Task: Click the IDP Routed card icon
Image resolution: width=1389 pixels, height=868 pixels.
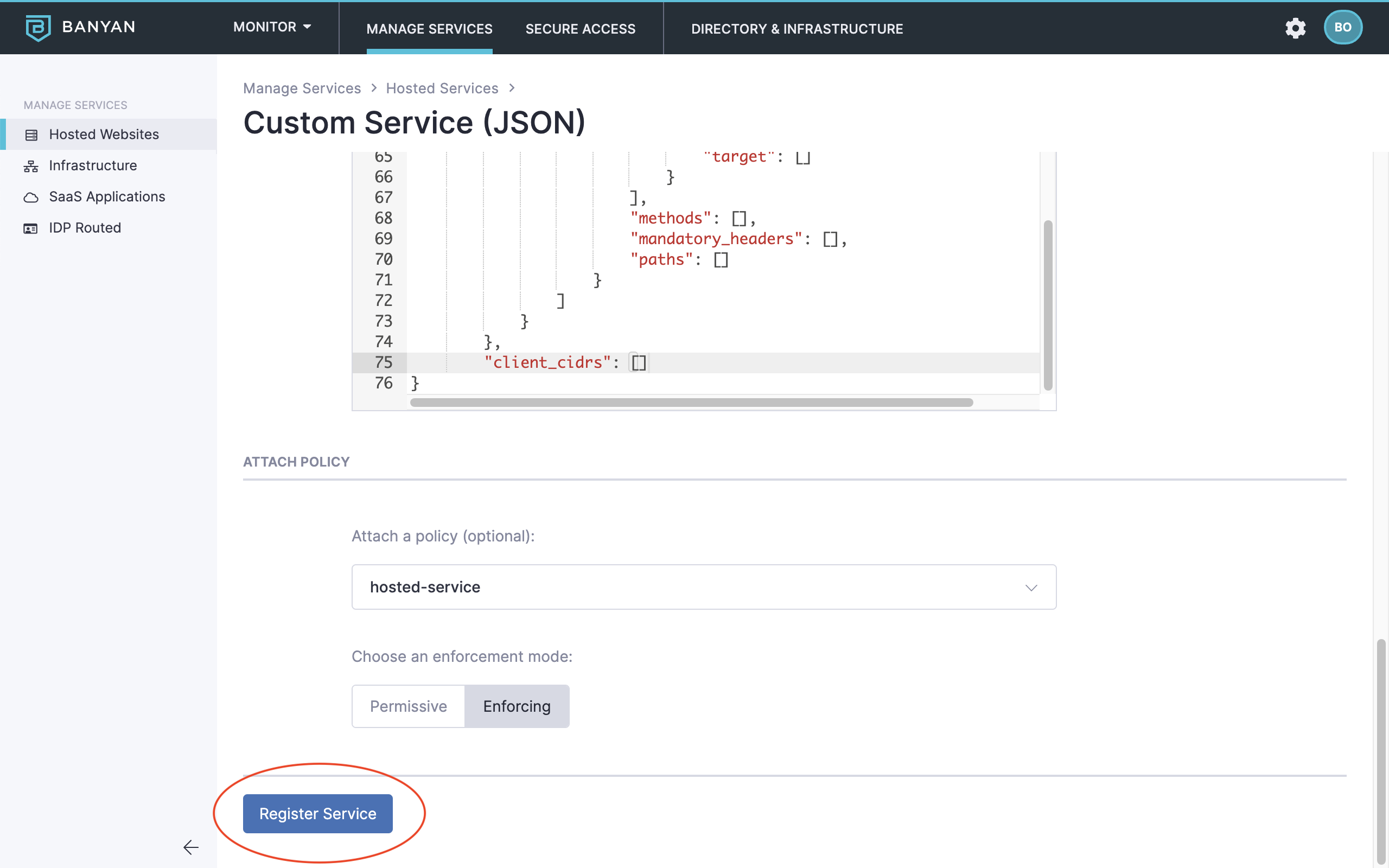Action: tap(31, 228)
